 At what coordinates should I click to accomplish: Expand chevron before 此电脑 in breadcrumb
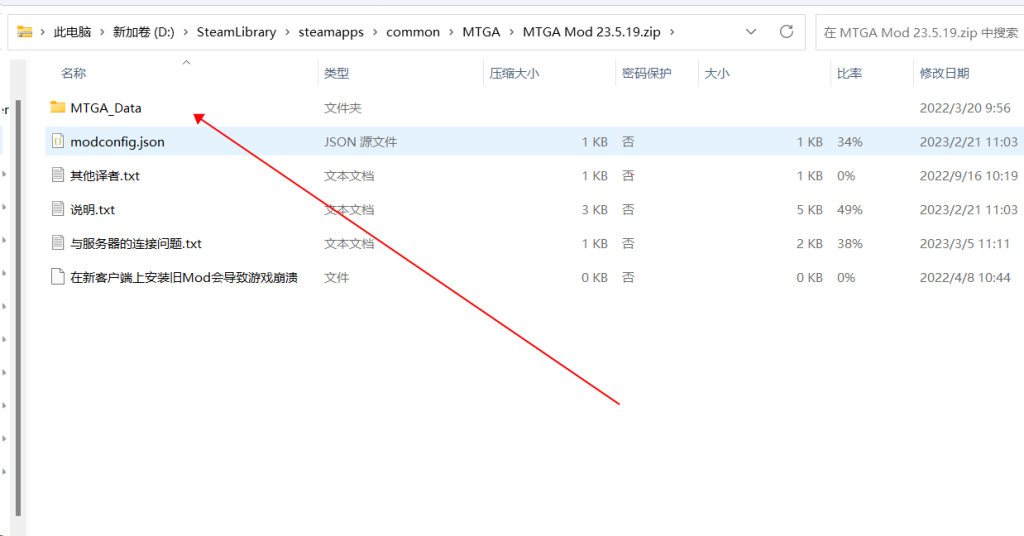42,32
